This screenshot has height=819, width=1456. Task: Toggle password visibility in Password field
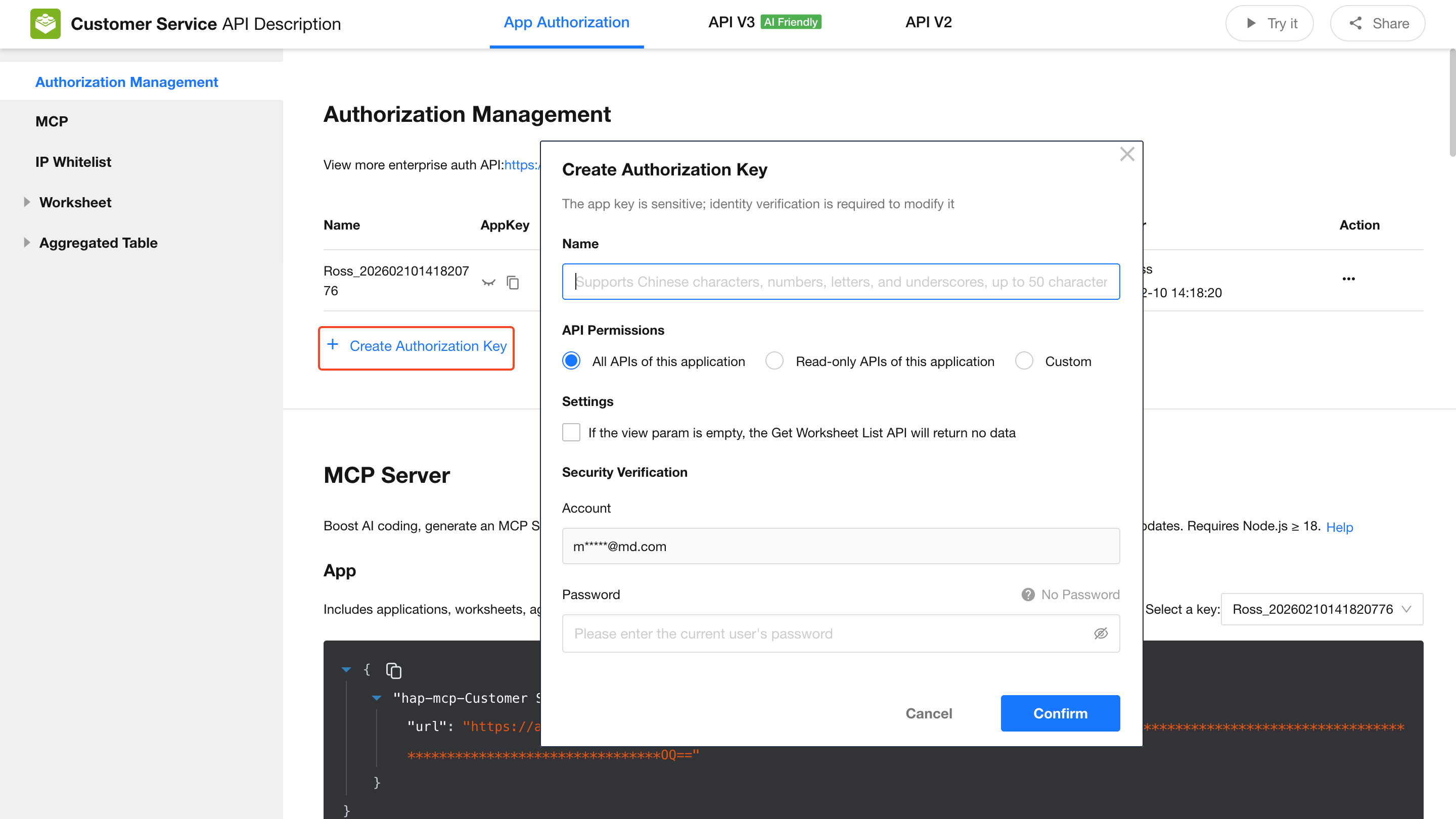pyautogui.click(x=1101, y=633)
